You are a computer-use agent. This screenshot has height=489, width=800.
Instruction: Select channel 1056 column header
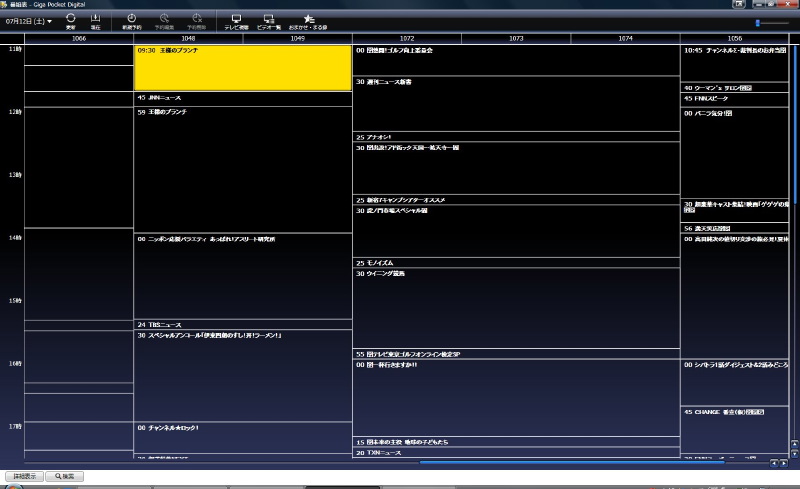[x=735, y=38]
